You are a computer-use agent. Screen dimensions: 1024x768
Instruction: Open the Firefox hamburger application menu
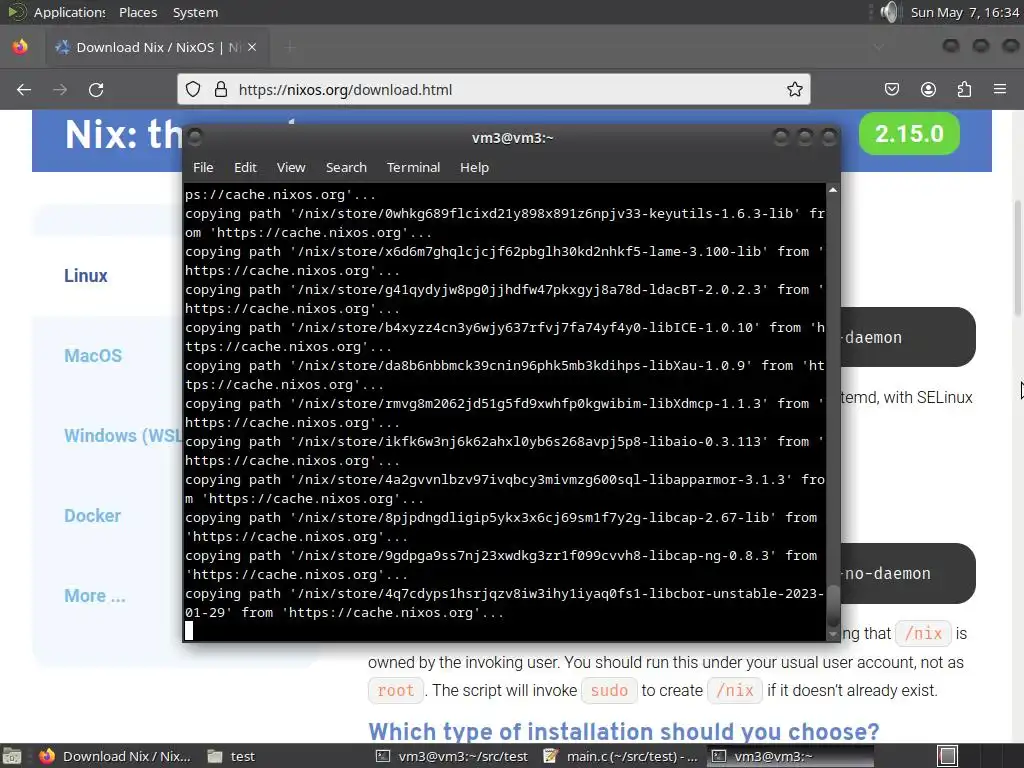tap(1000, 89)
